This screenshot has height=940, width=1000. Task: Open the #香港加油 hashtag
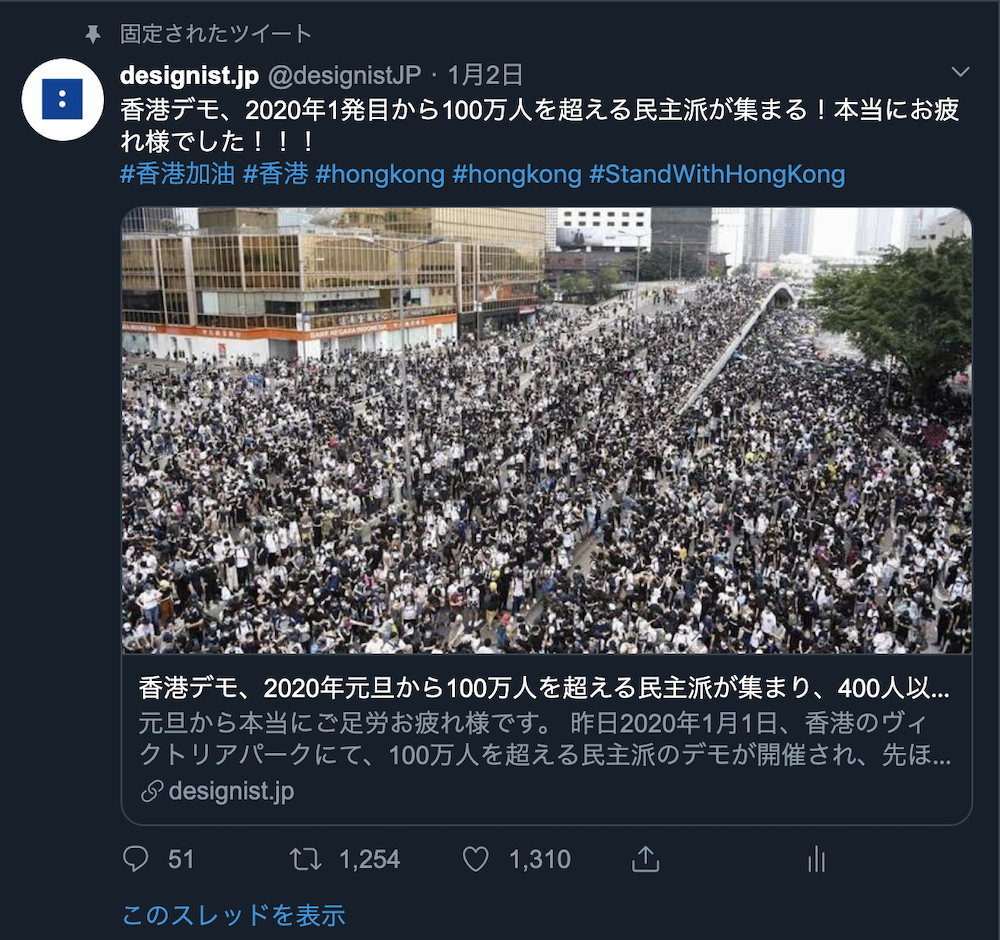(x=178, y=173)
